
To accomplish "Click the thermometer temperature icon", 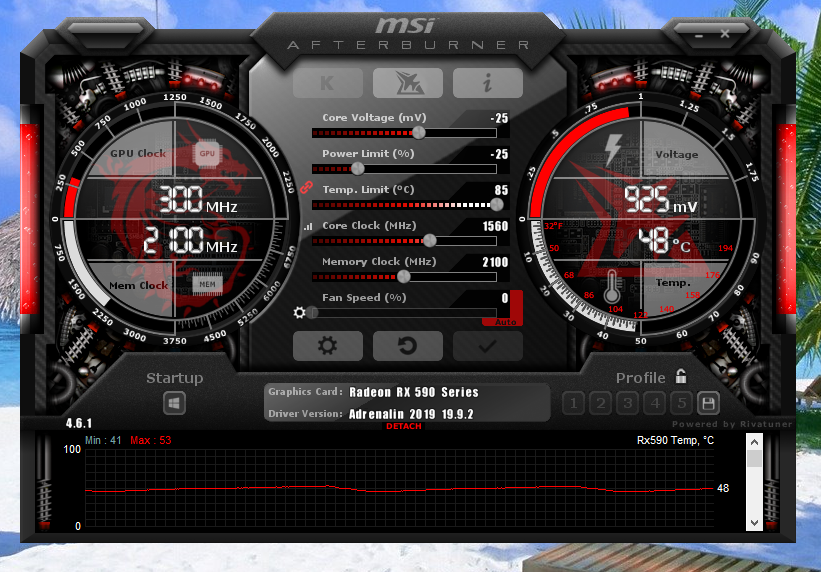I will coord(612,287).
